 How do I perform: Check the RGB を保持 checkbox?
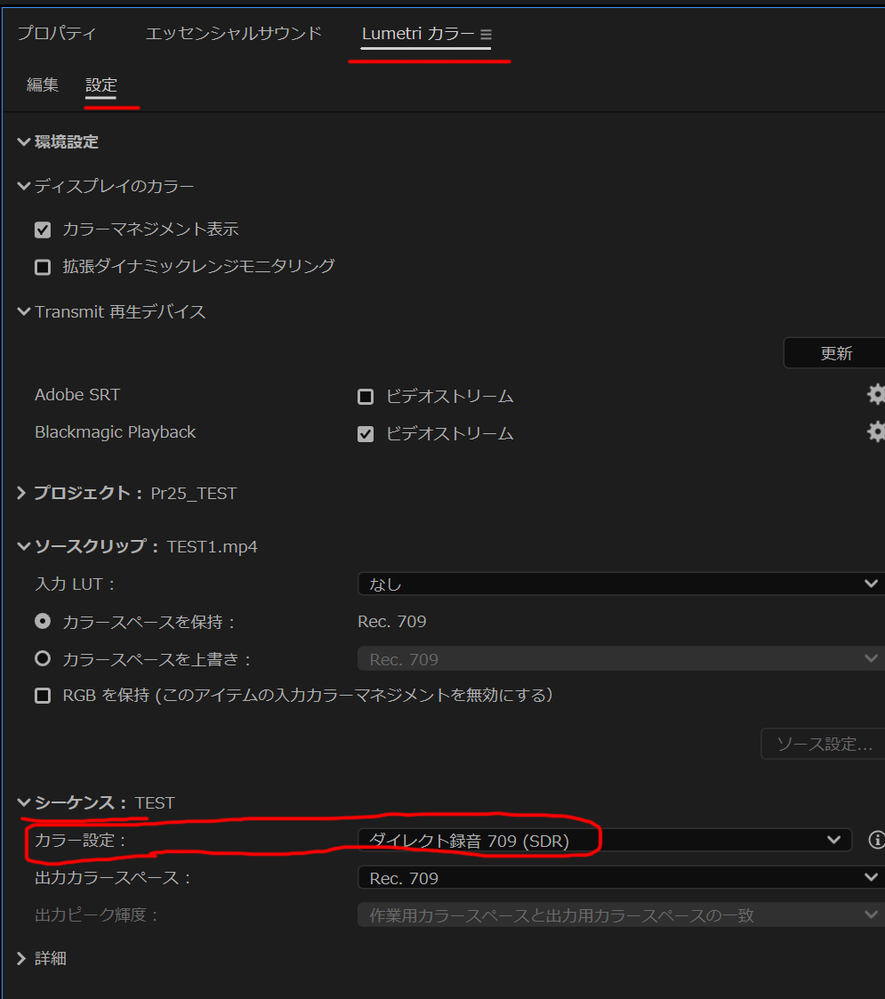[x=42, y=695]
